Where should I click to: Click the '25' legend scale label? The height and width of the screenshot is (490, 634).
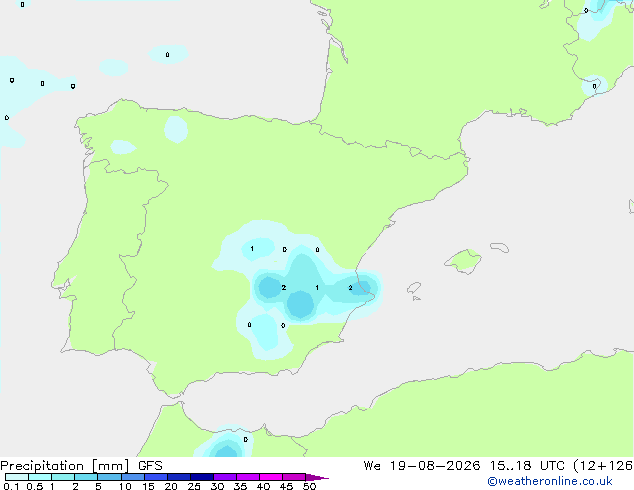(x=194, y=486)
